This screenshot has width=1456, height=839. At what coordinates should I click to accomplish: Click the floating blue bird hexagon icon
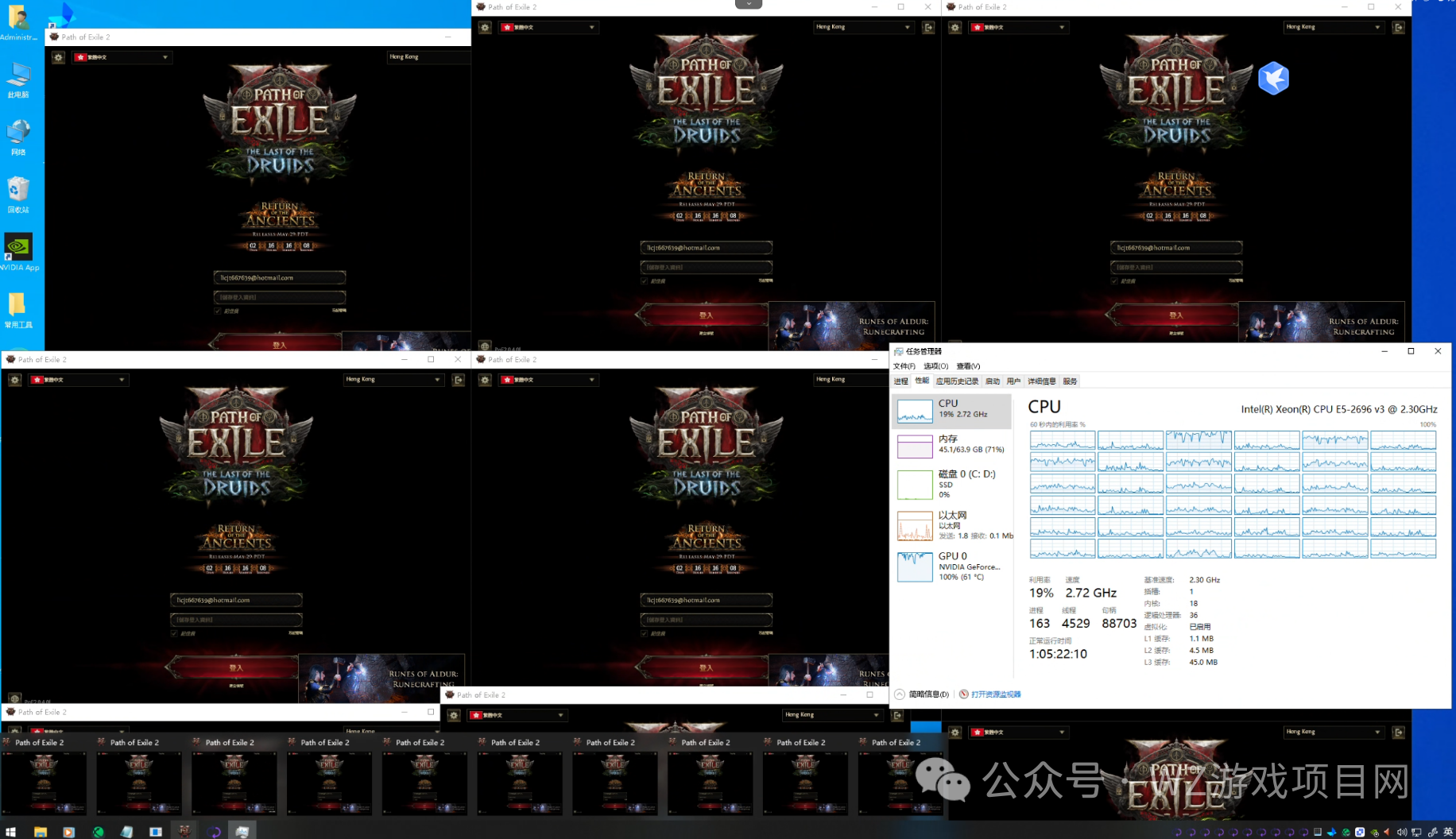click(x=1273, y=78)
